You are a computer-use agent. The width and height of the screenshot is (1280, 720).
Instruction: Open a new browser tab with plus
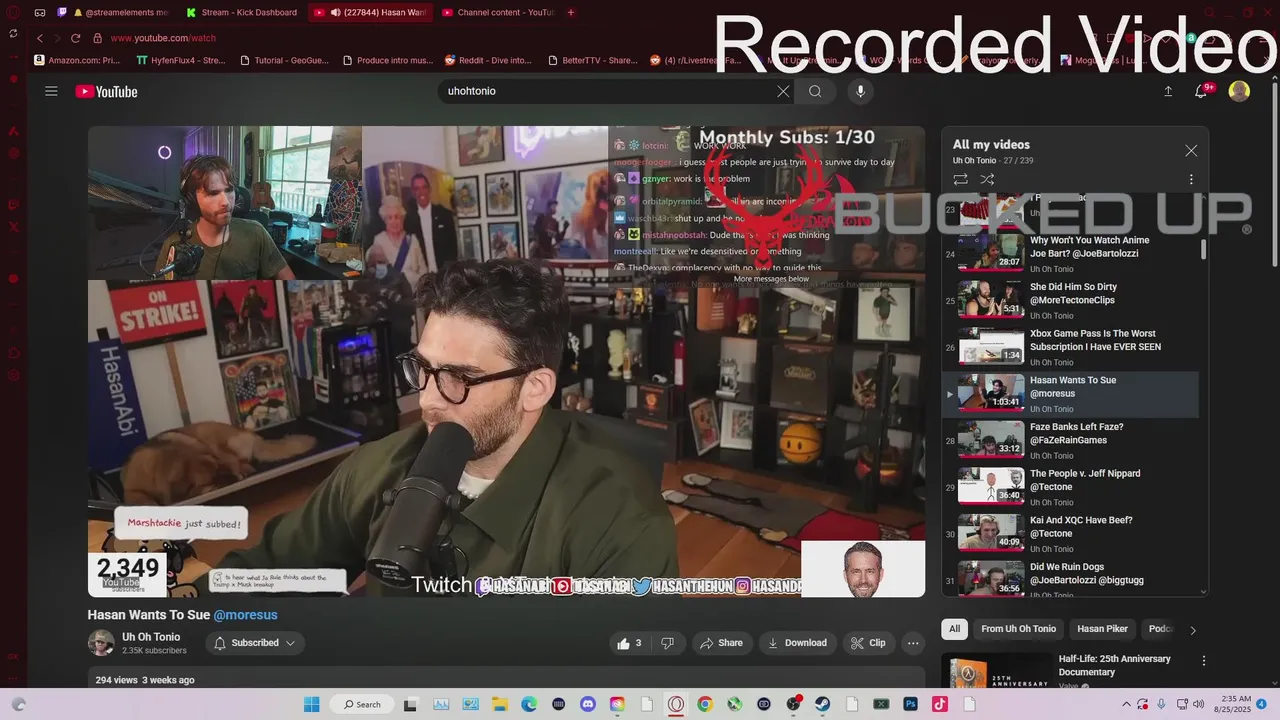(x=571, y=13)
